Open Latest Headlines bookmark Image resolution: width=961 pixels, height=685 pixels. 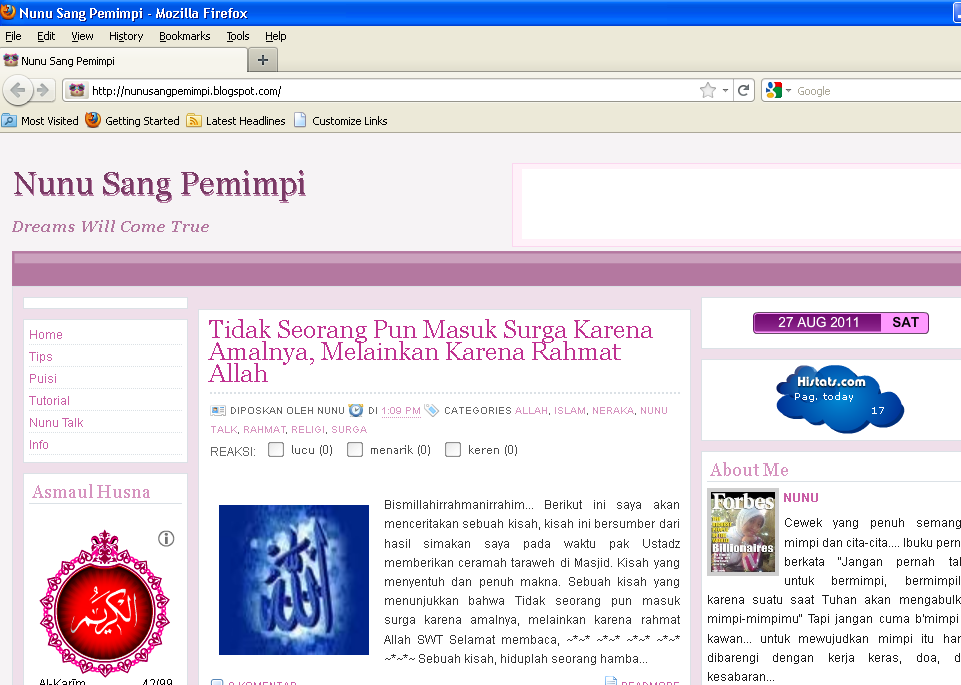[x=236, y=121]
